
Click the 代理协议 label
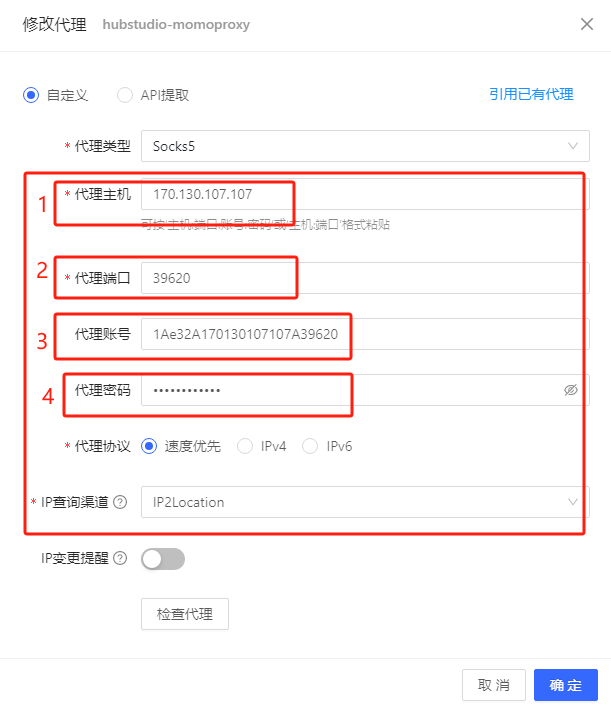coord(102,446)
